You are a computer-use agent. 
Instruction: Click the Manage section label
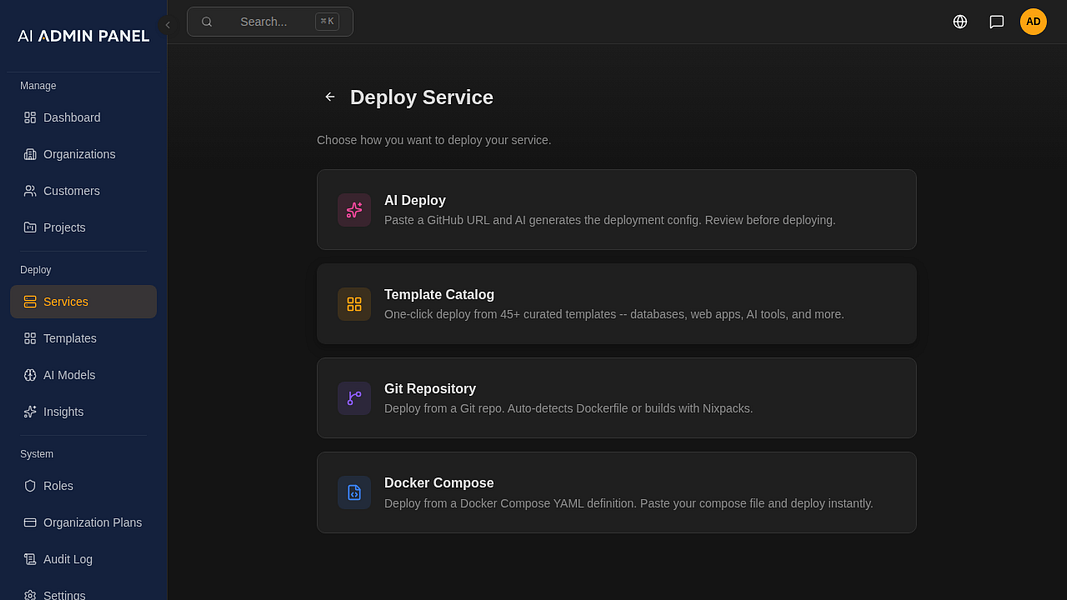pyautogui.click(x=38, y=86)
